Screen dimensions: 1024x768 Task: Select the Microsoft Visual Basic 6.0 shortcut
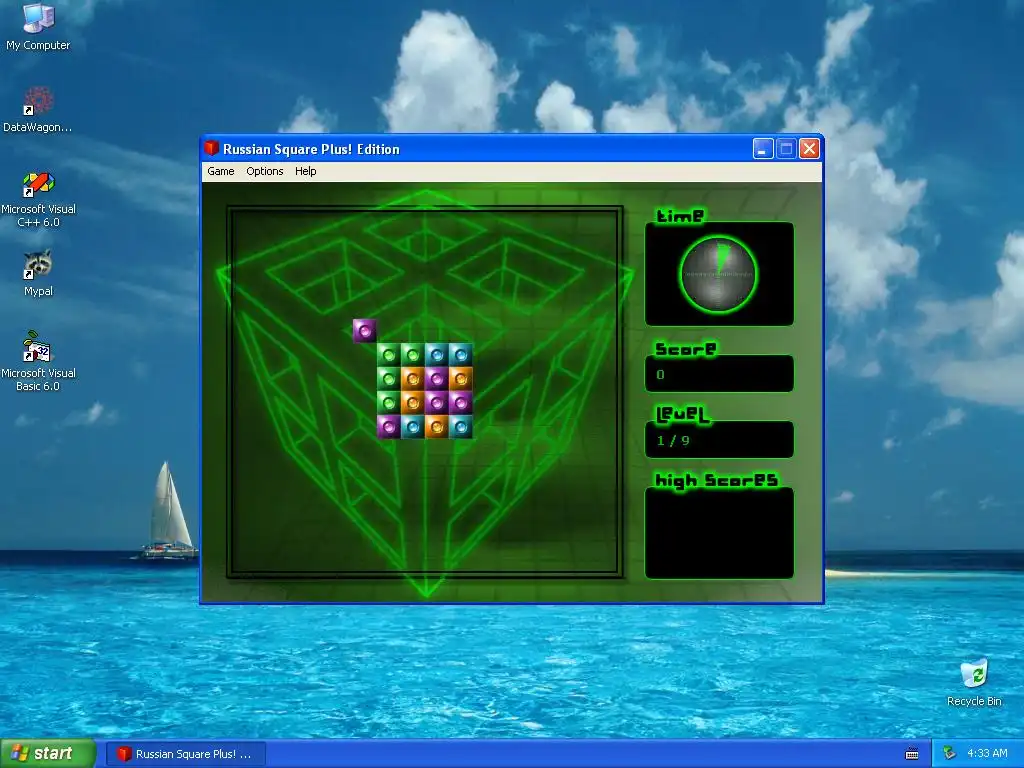tap(38, 361)
